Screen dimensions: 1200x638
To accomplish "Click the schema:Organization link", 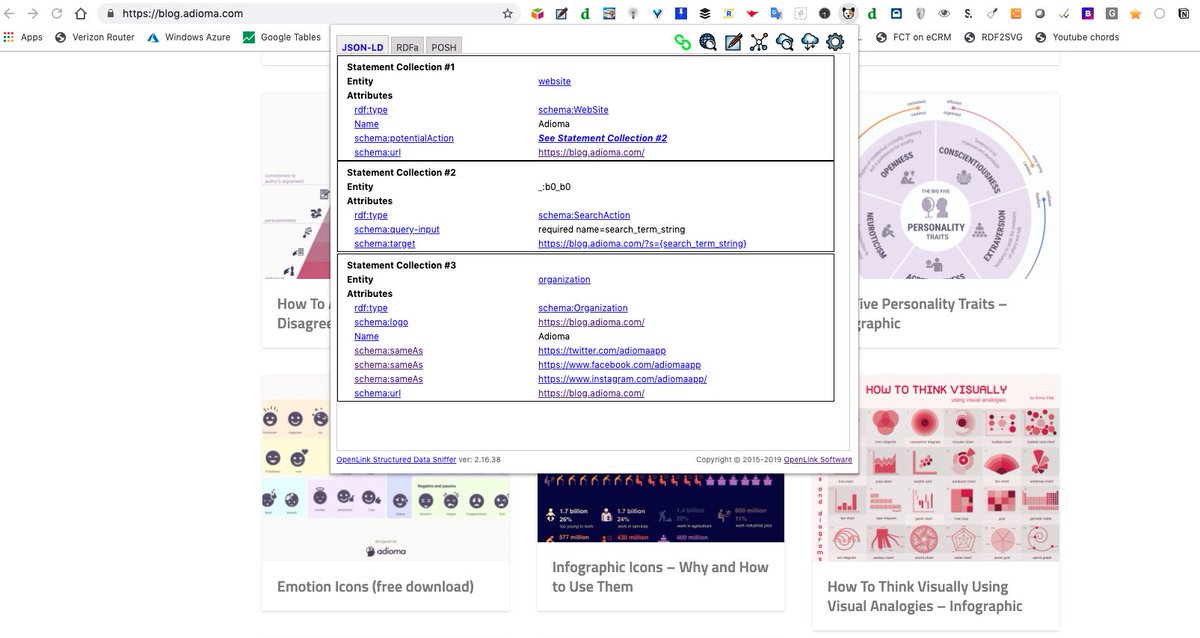I will pyautogui.click(x=583, y=308).
